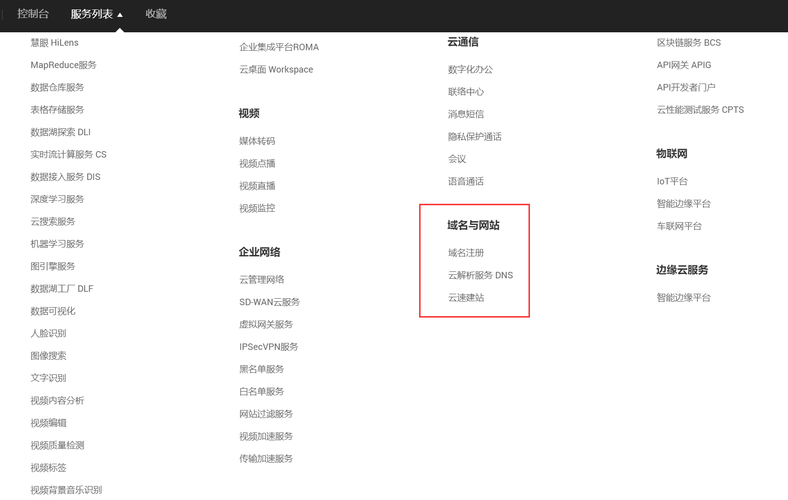Click 云速建站 link

tap(466, 297)
